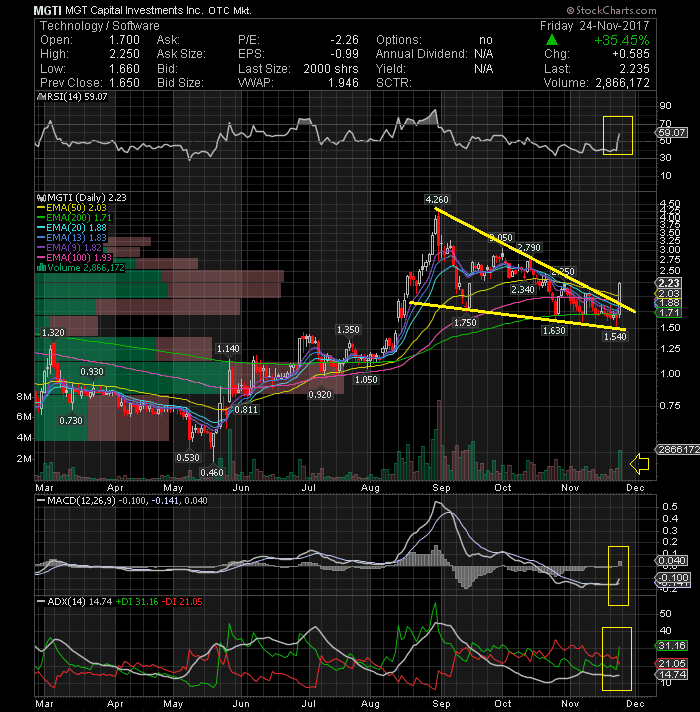Select the High value 2.250
This screenshot has width=700, height=712.
coord(124,54)
